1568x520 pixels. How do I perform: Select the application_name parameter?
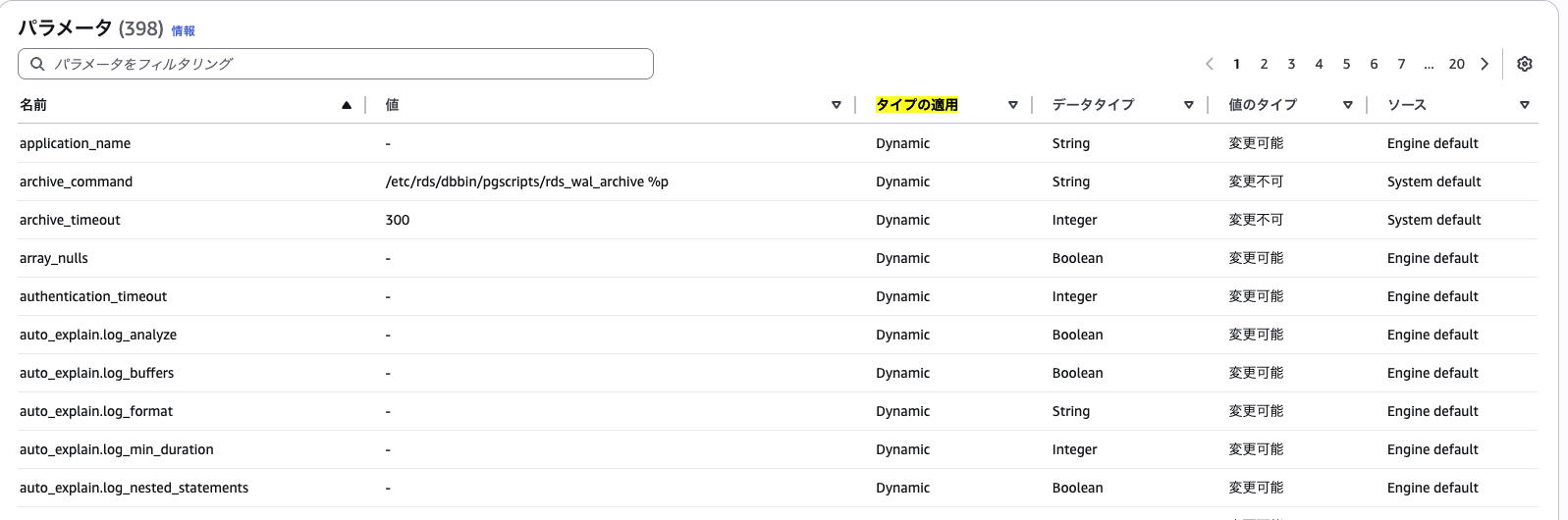(x=75, y=143)
